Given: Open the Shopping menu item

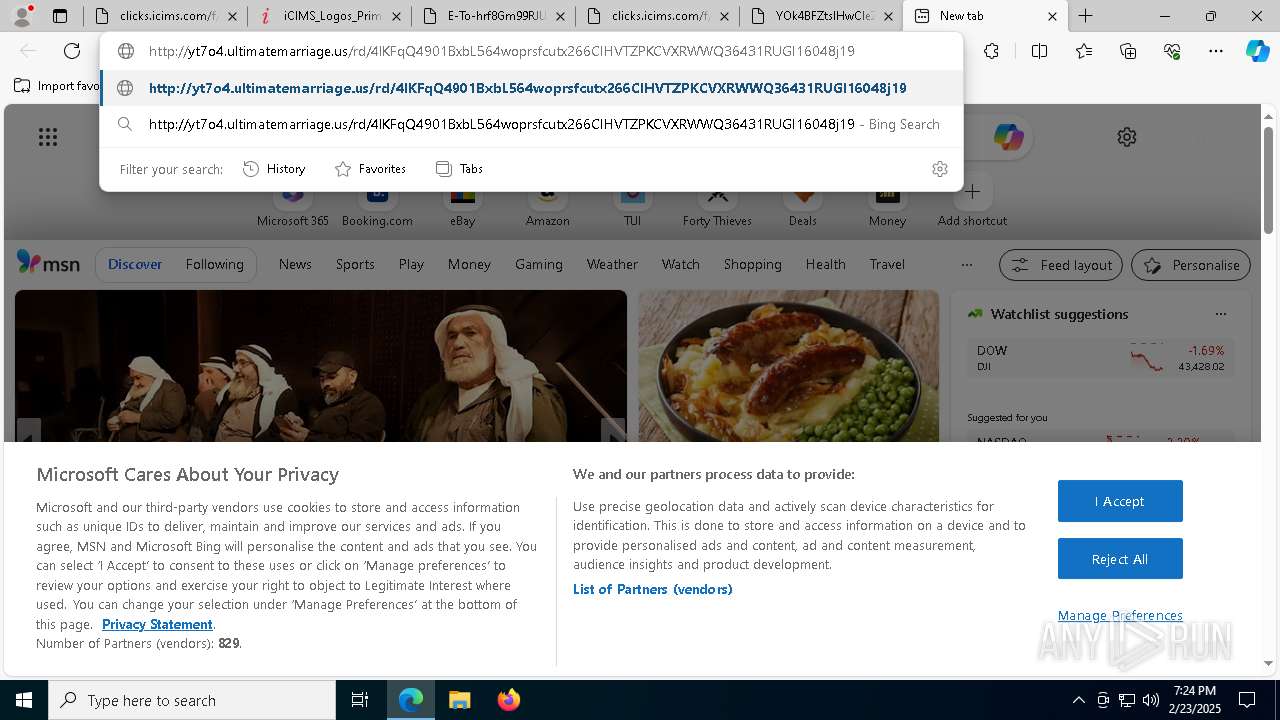Looking at the screenshot, I should coord(752,264).
